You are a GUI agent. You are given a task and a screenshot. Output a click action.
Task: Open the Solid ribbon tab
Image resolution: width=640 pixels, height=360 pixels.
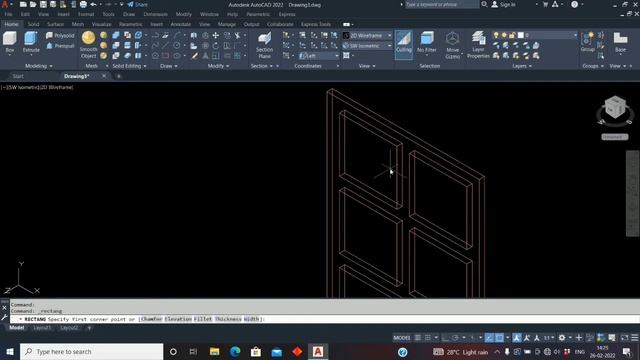[x=33, y=24]
